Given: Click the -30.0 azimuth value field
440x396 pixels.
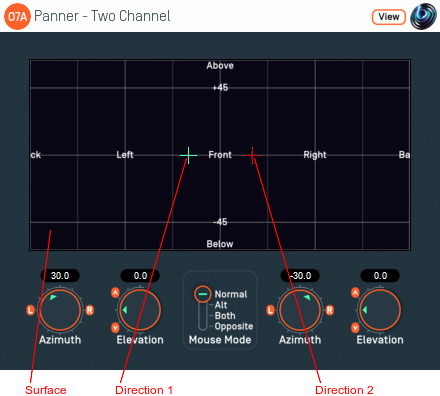Looking at the screenshot, I should click(300, 276).
